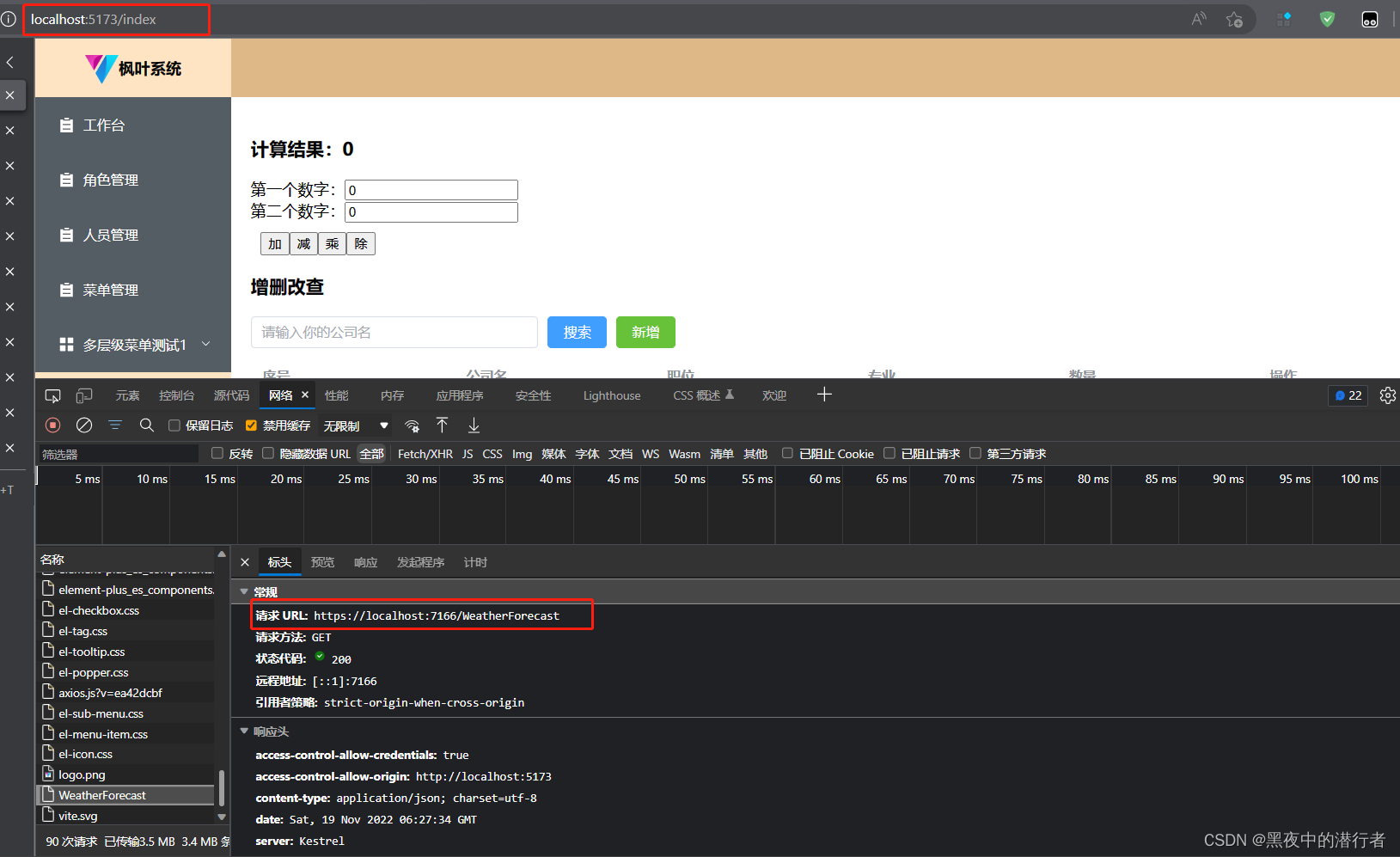Clear the network log icon
Screen dimensions: 1400x857
point(84,425)
